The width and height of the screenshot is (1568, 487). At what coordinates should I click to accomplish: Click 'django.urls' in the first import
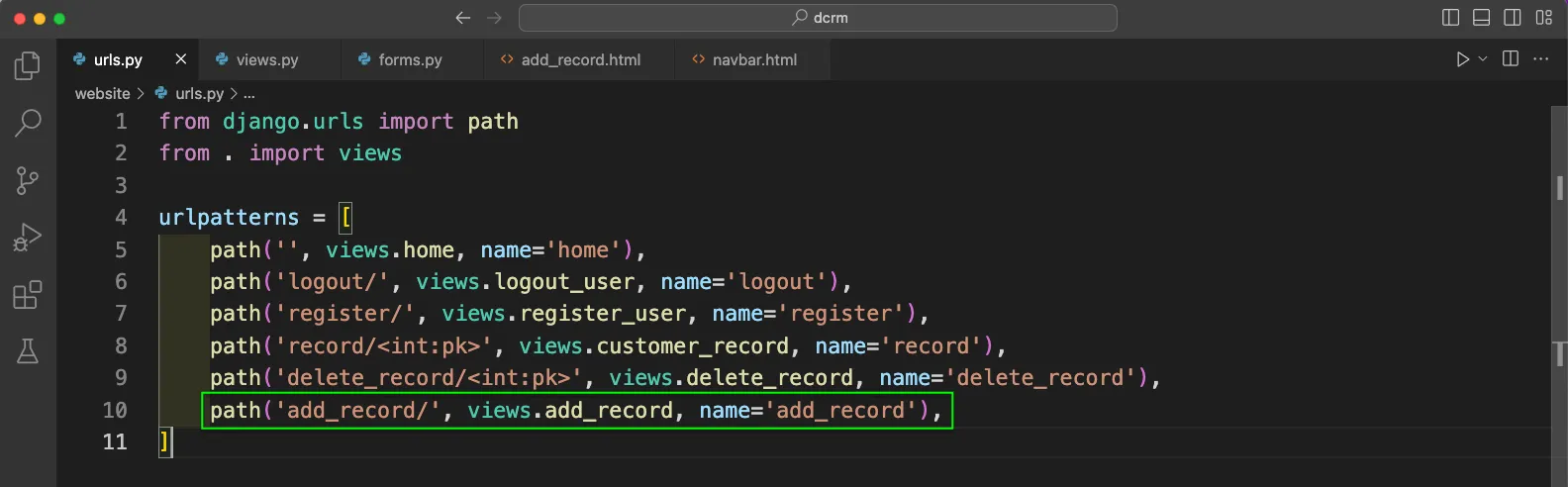coord(293,122)
